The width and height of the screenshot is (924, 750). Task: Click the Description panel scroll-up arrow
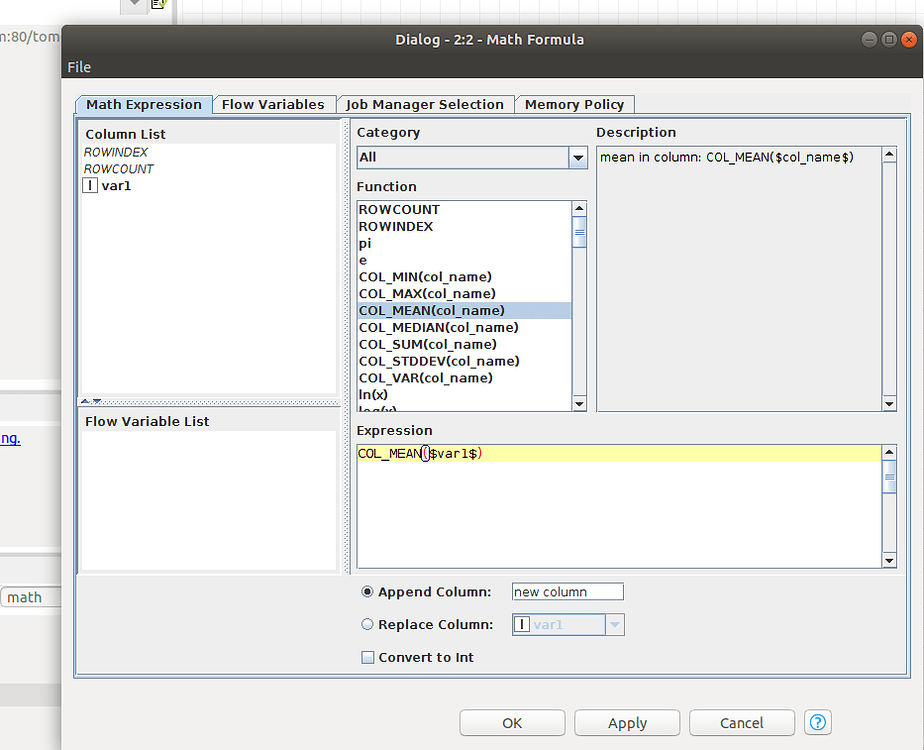[889, 155]
